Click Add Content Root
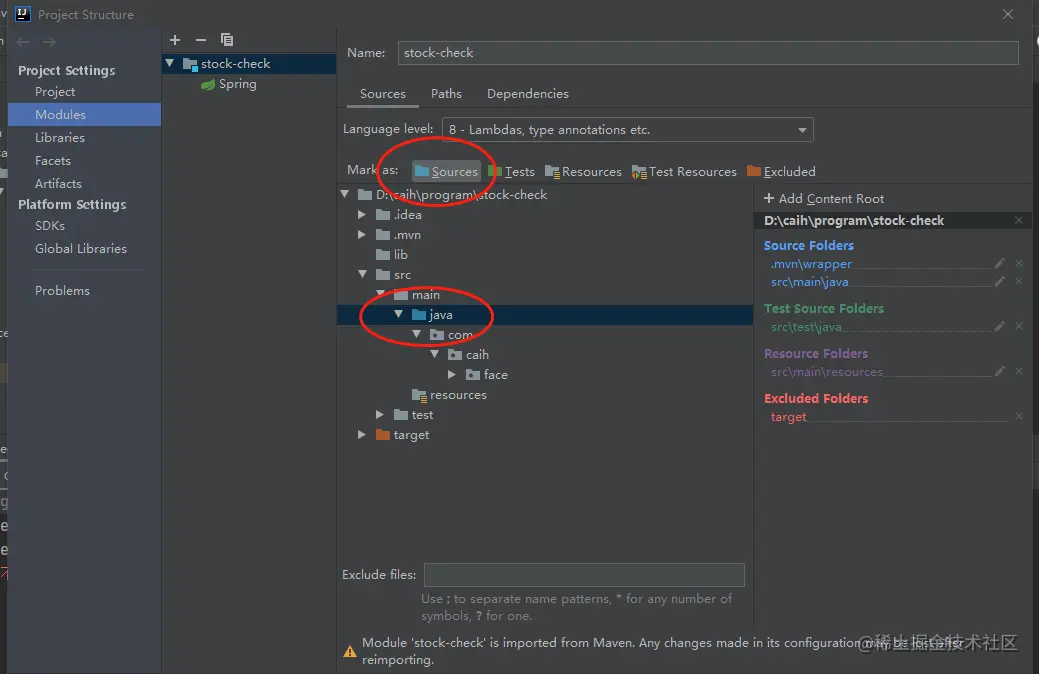 [x=824, y=199]
